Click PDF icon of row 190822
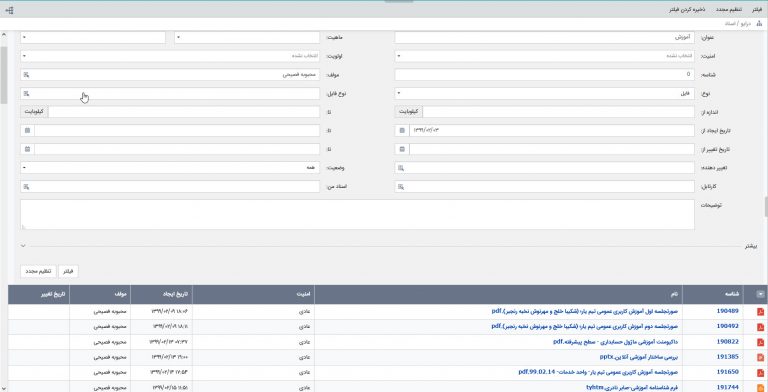Image resolution: width=768 pixels, height=392 pixels. tap(760, 342)
